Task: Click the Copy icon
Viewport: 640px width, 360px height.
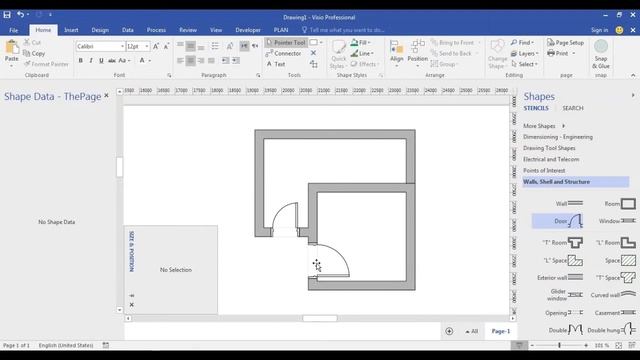Action: 27,53
